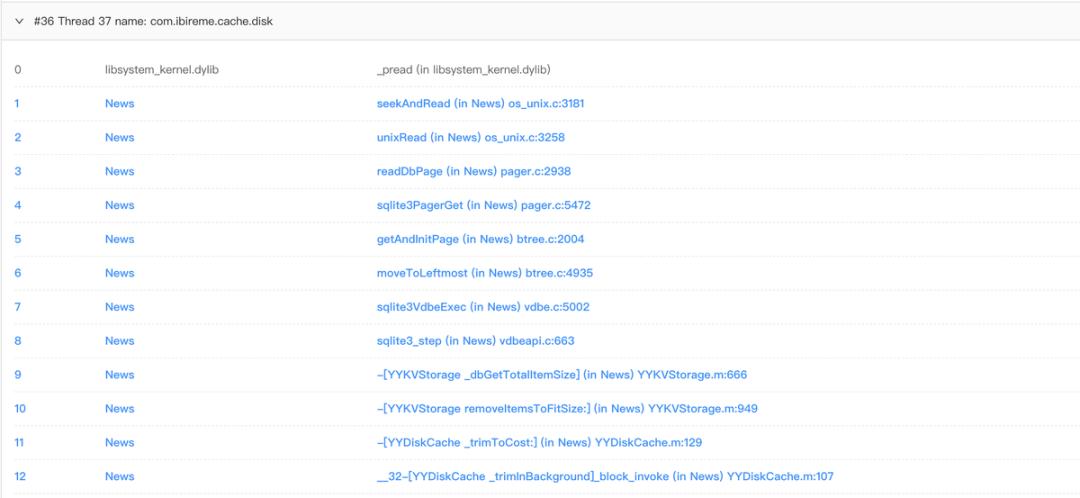Click News module in sqlite3VdbeExec row
Viewport: 1080px width, 498px height.
120,307
